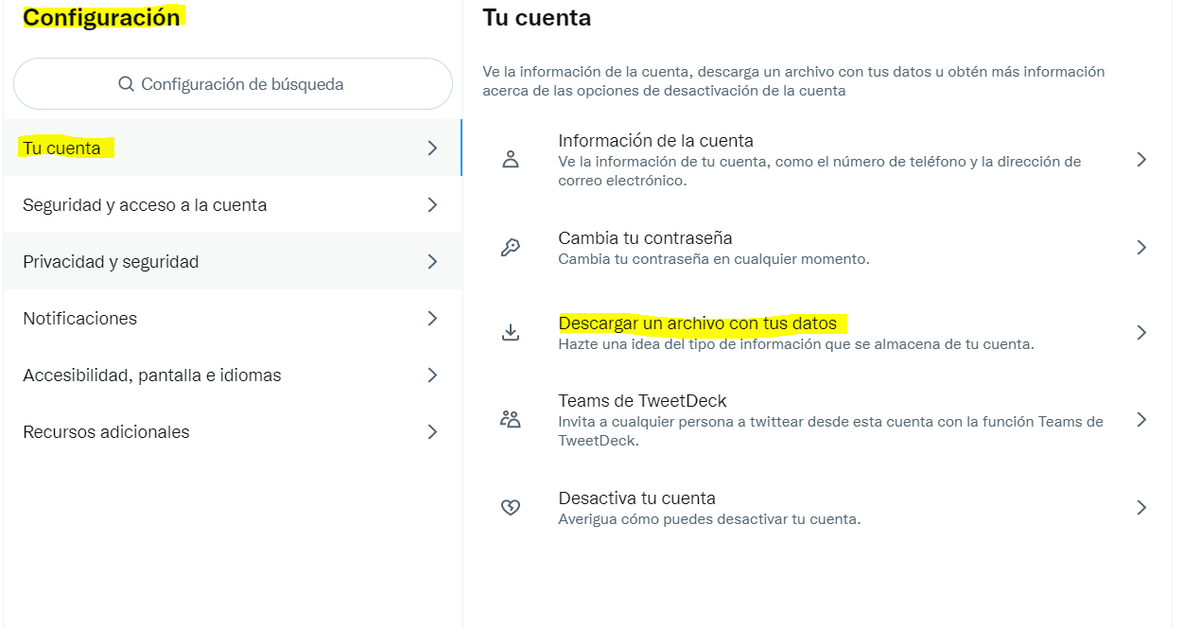Click the chevron at end of Información de la cuenta
This screenshot has width=1200, height=629.
1141,159
